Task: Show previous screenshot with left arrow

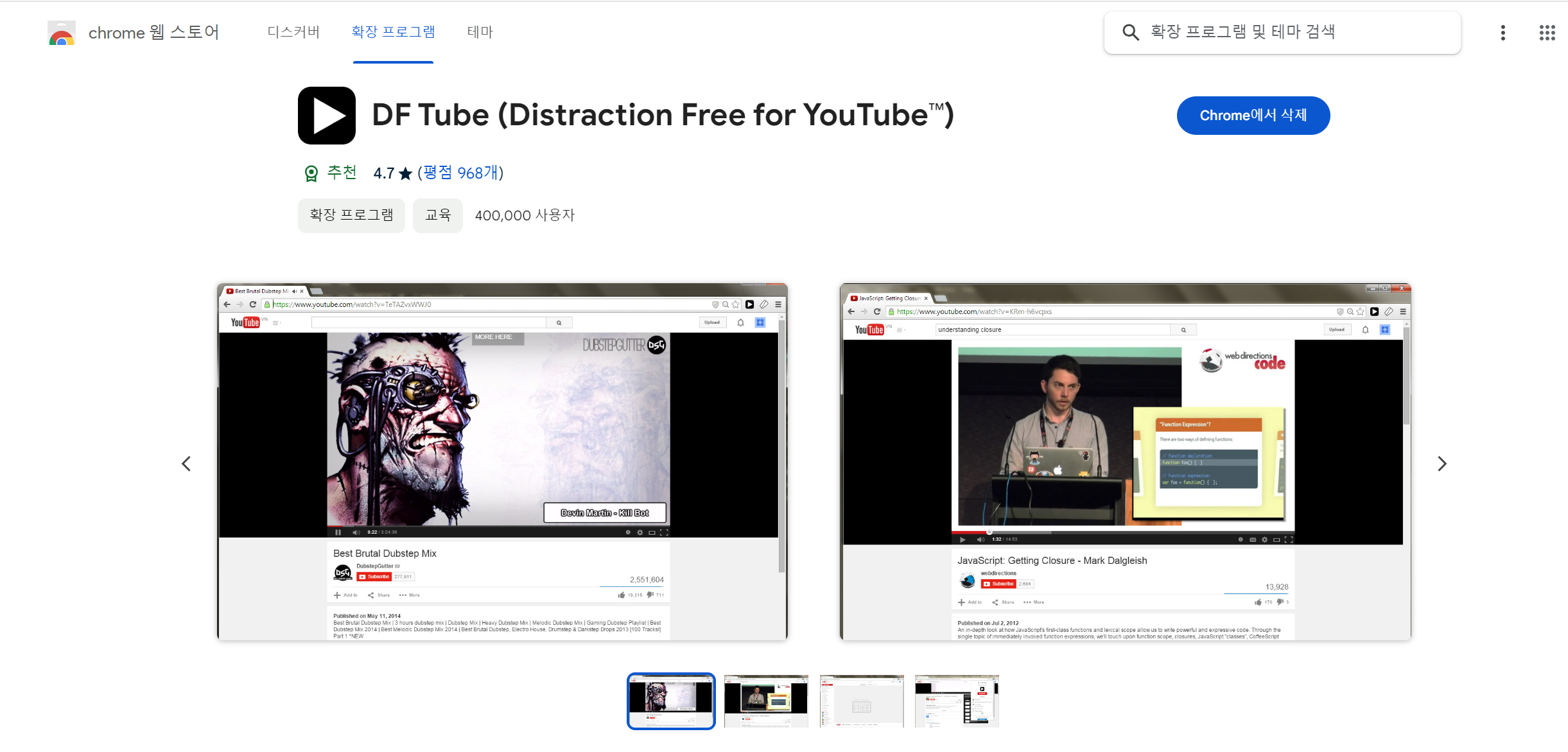Action: [186, 464]
